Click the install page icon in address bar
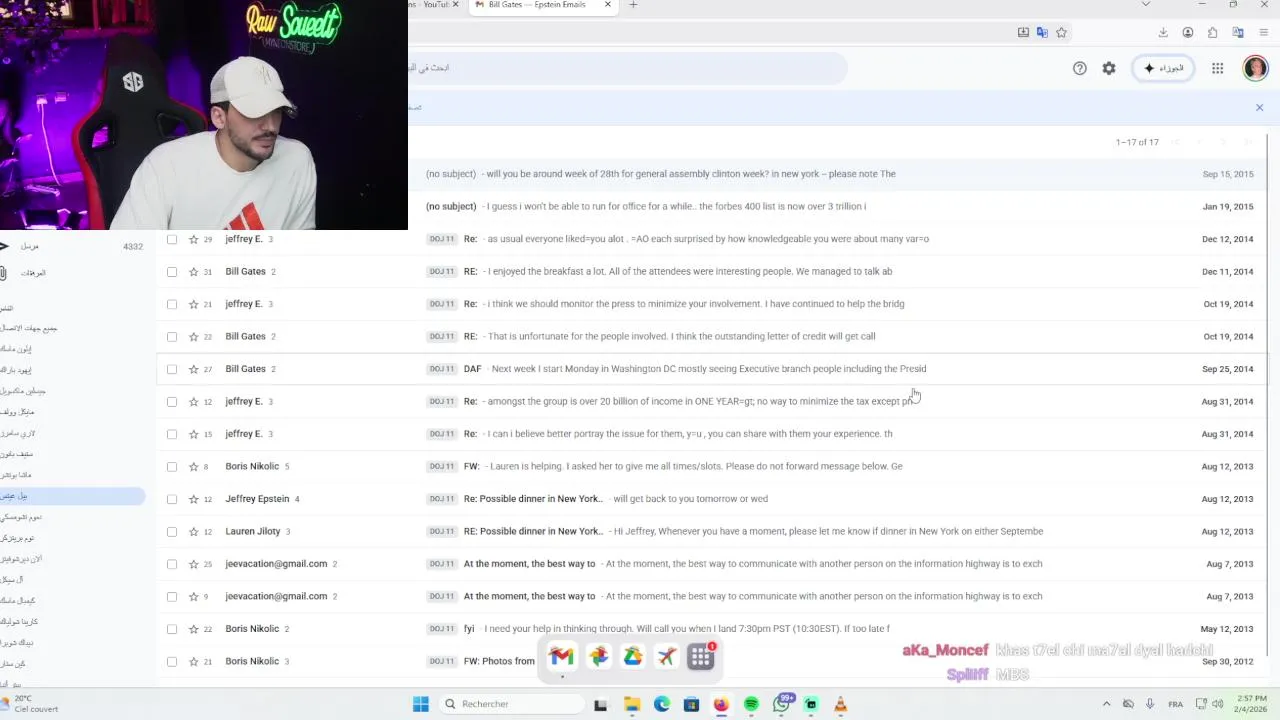 [x=1023, y=32]
